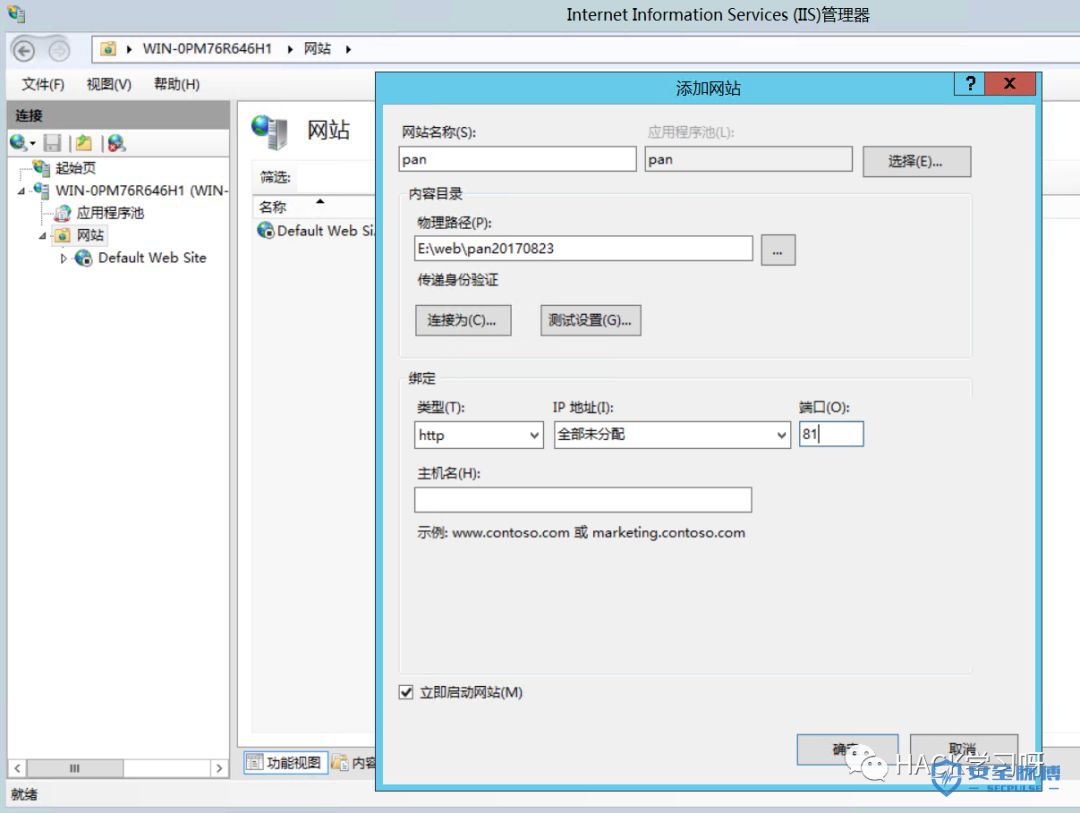This screenshot has width=1080, height=813.
Task: Click the help question mark button in dialog
Action: point(970,84)
